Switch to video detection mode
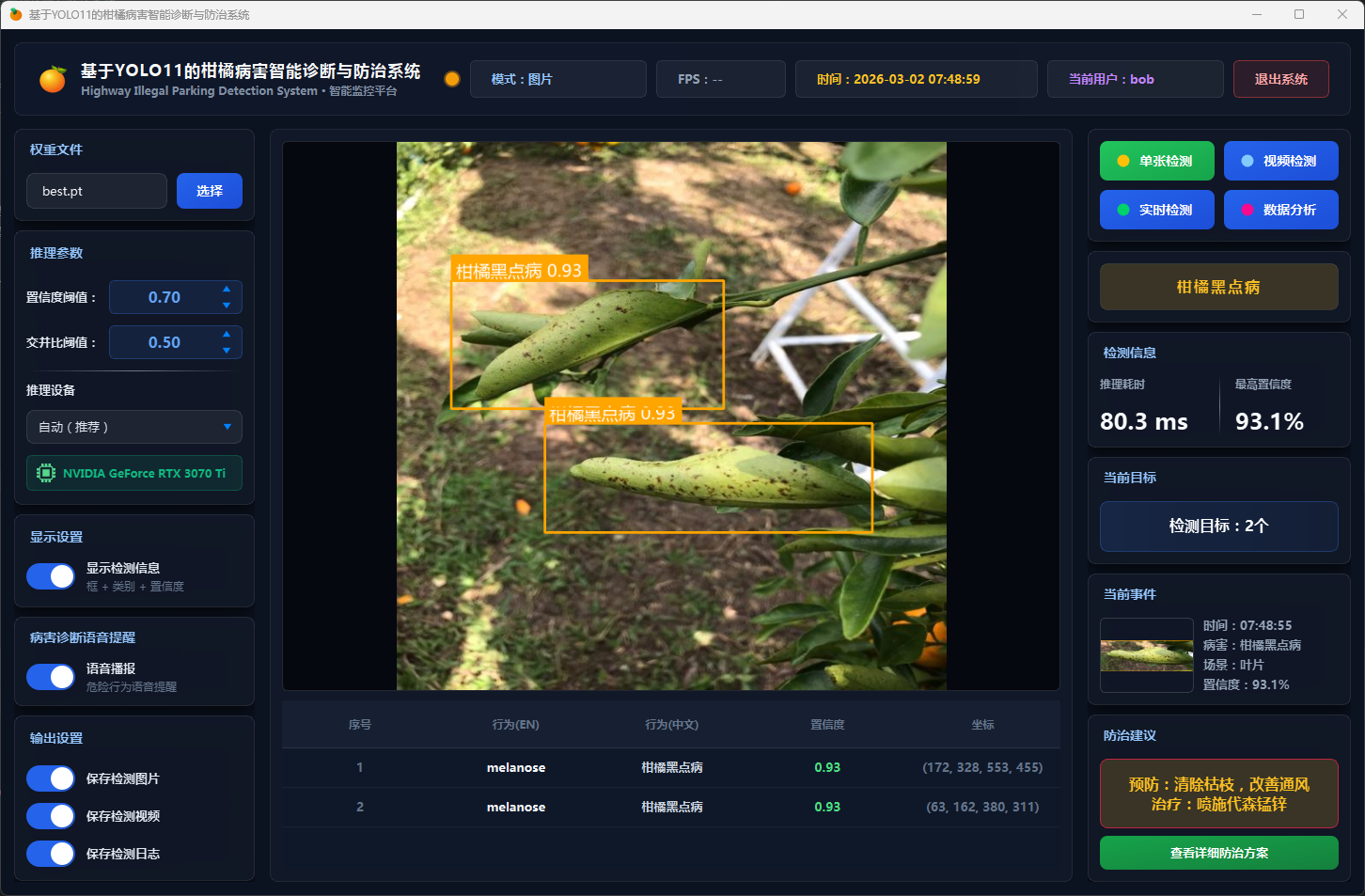Screen dimensions: 1365x896 tap(1280, 161)
